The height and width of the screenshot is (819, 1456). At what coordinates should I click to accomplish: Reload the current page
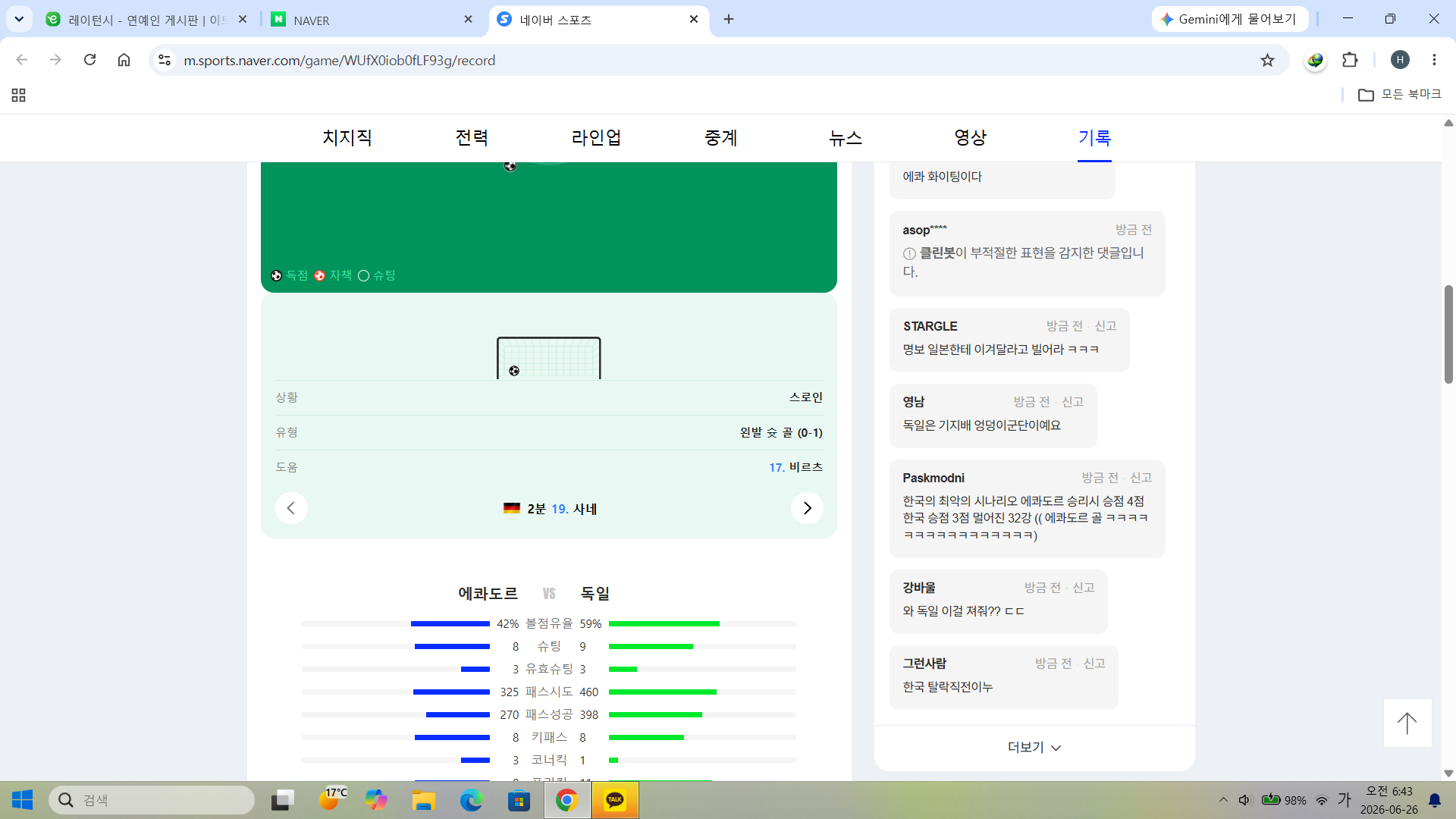click(x=89, y=60)
